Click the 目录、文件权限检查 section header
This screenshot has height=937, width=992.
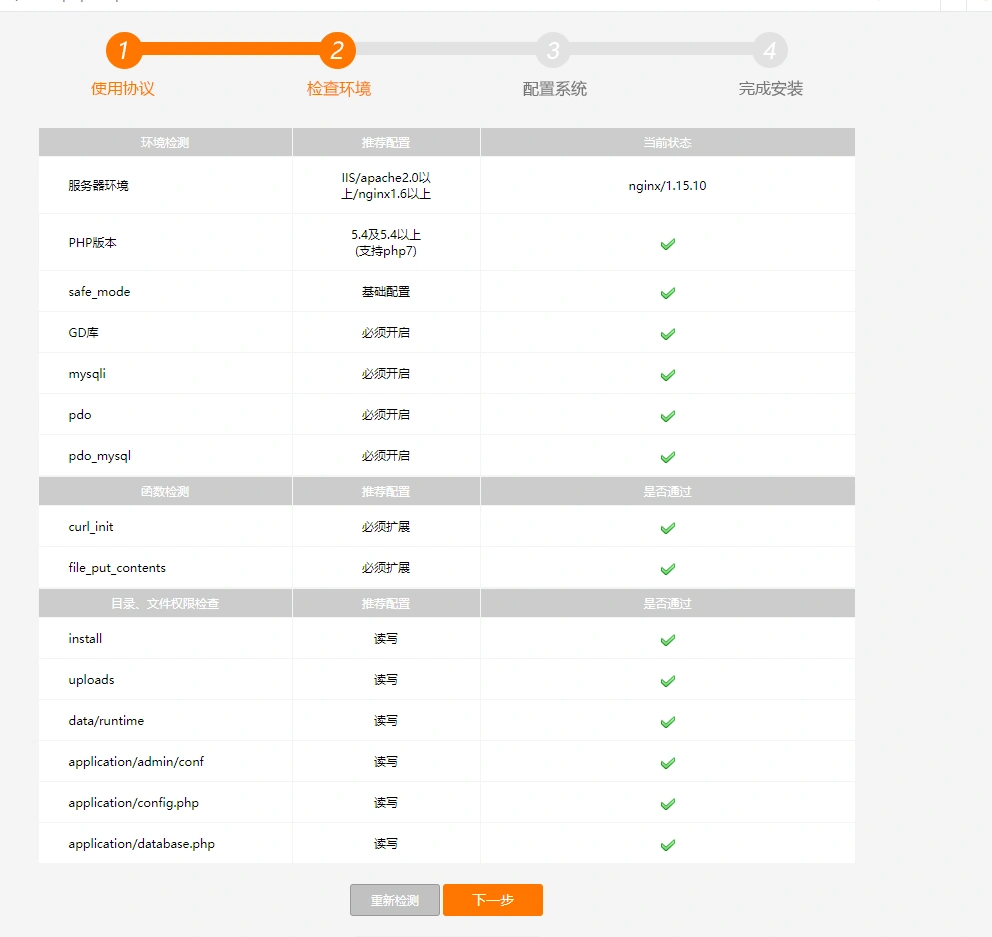point(165,604)
